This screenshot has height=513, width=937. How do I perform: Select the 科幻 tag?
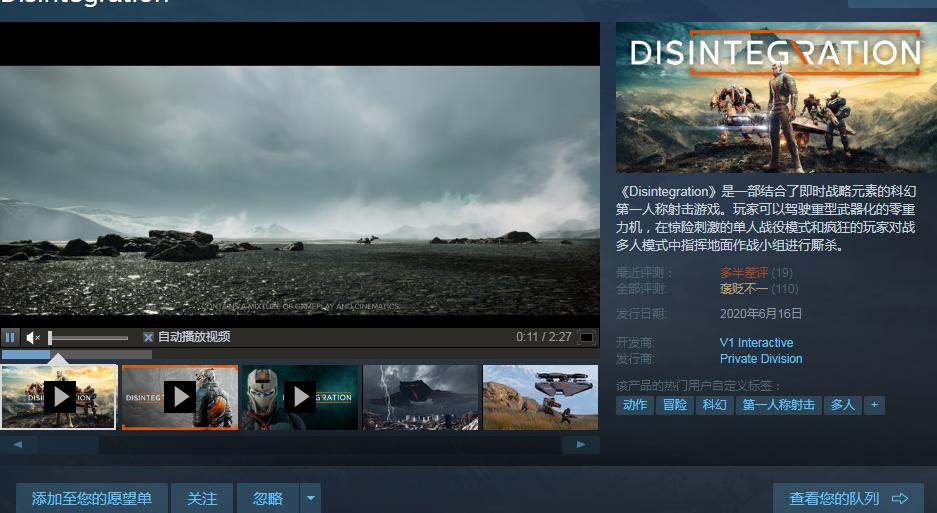click(x=714, y=405)
